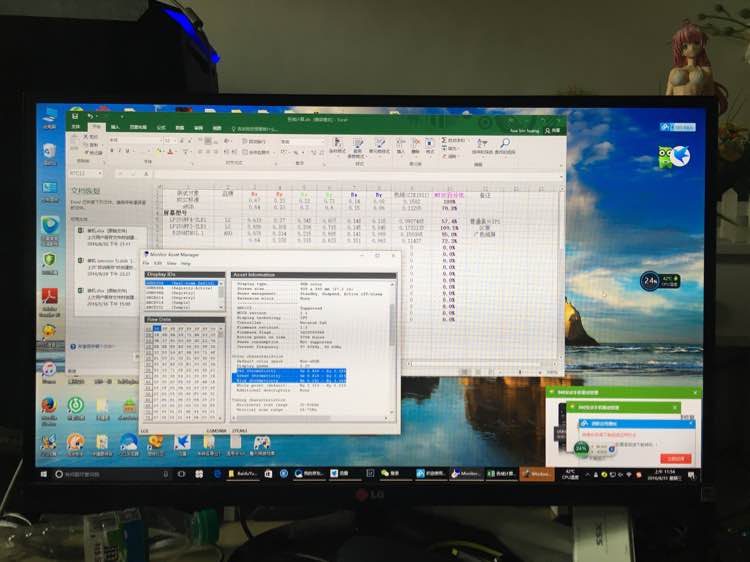Toggle Italic in the Excel font group
This screenshot has width=750, height=562.
pyautogui.click(x=120, y=151)
